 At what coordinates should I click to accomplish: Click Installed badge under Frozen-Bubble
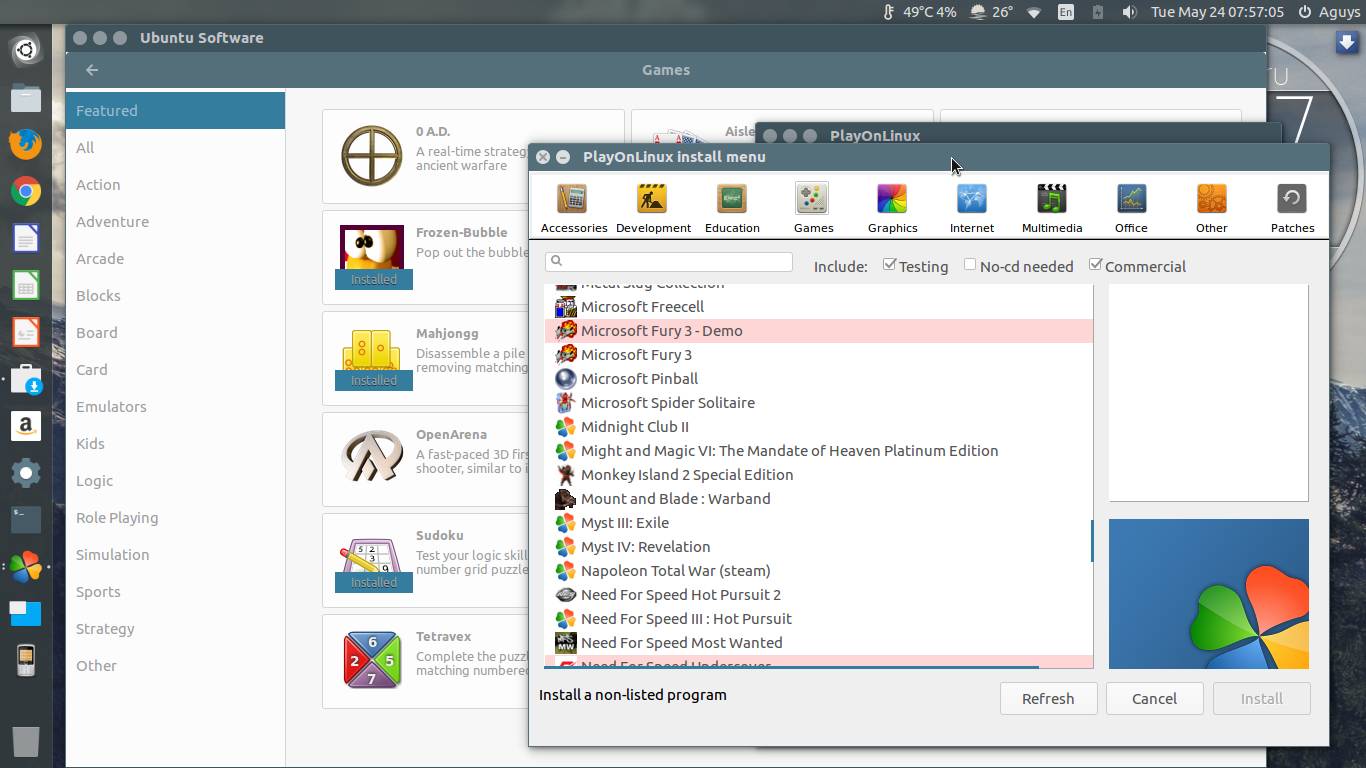[374, 280]
